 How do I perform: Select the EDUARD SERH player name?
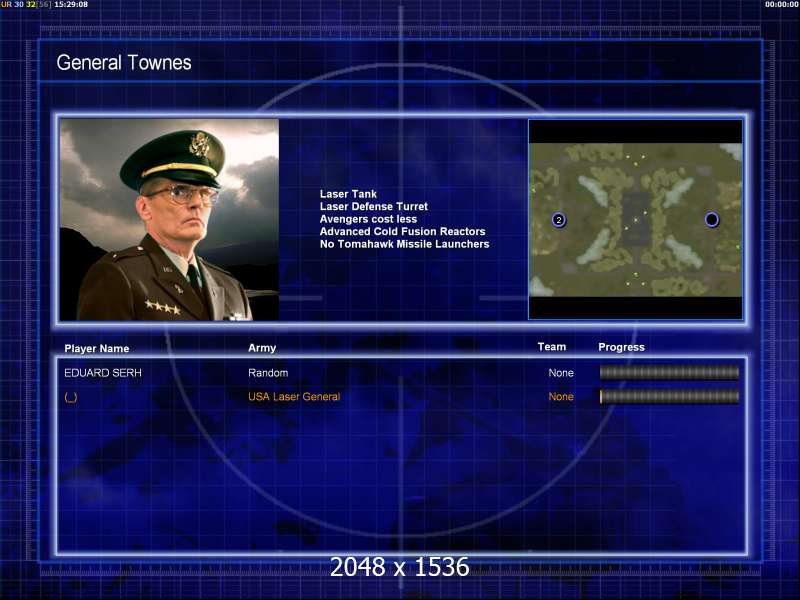(103, 373)
